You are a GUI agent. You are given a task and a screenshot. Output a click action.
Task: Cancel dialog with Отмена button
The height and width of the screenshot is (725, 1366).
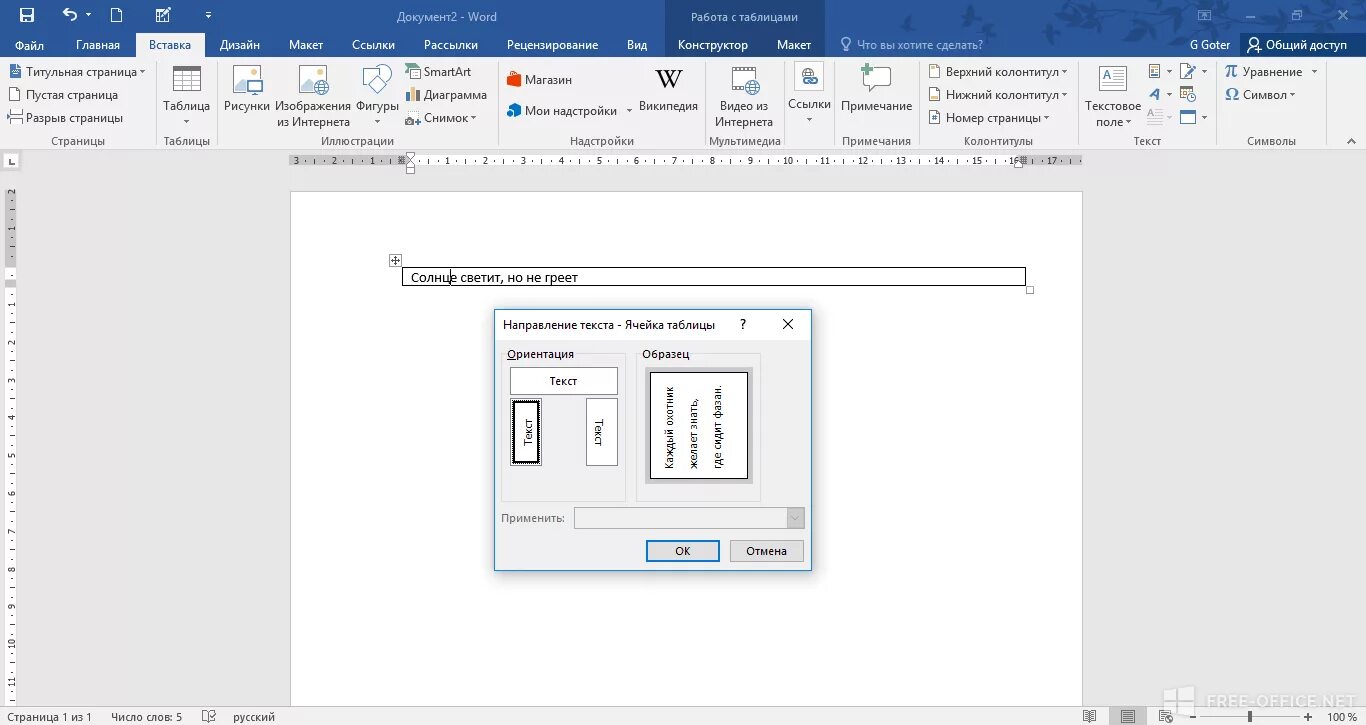pos(767,551)
